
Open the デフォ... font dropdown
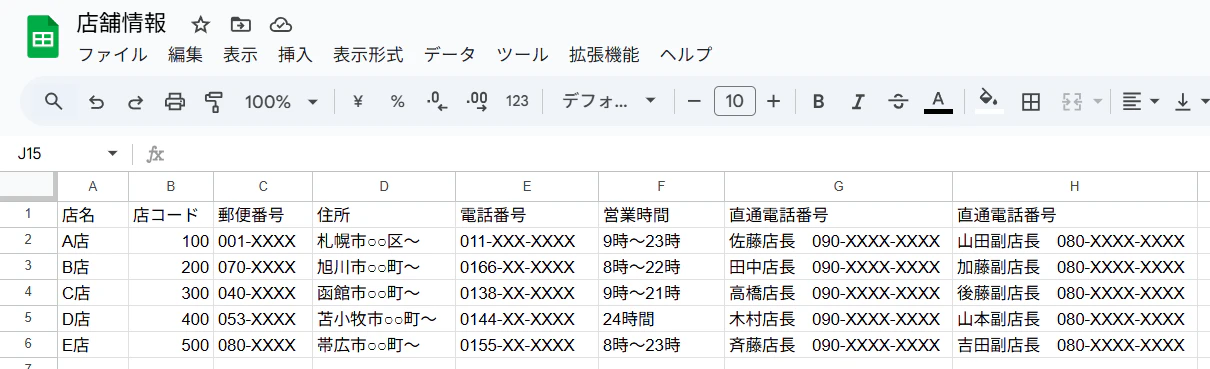pyautogui.click(x=608, y=101)
